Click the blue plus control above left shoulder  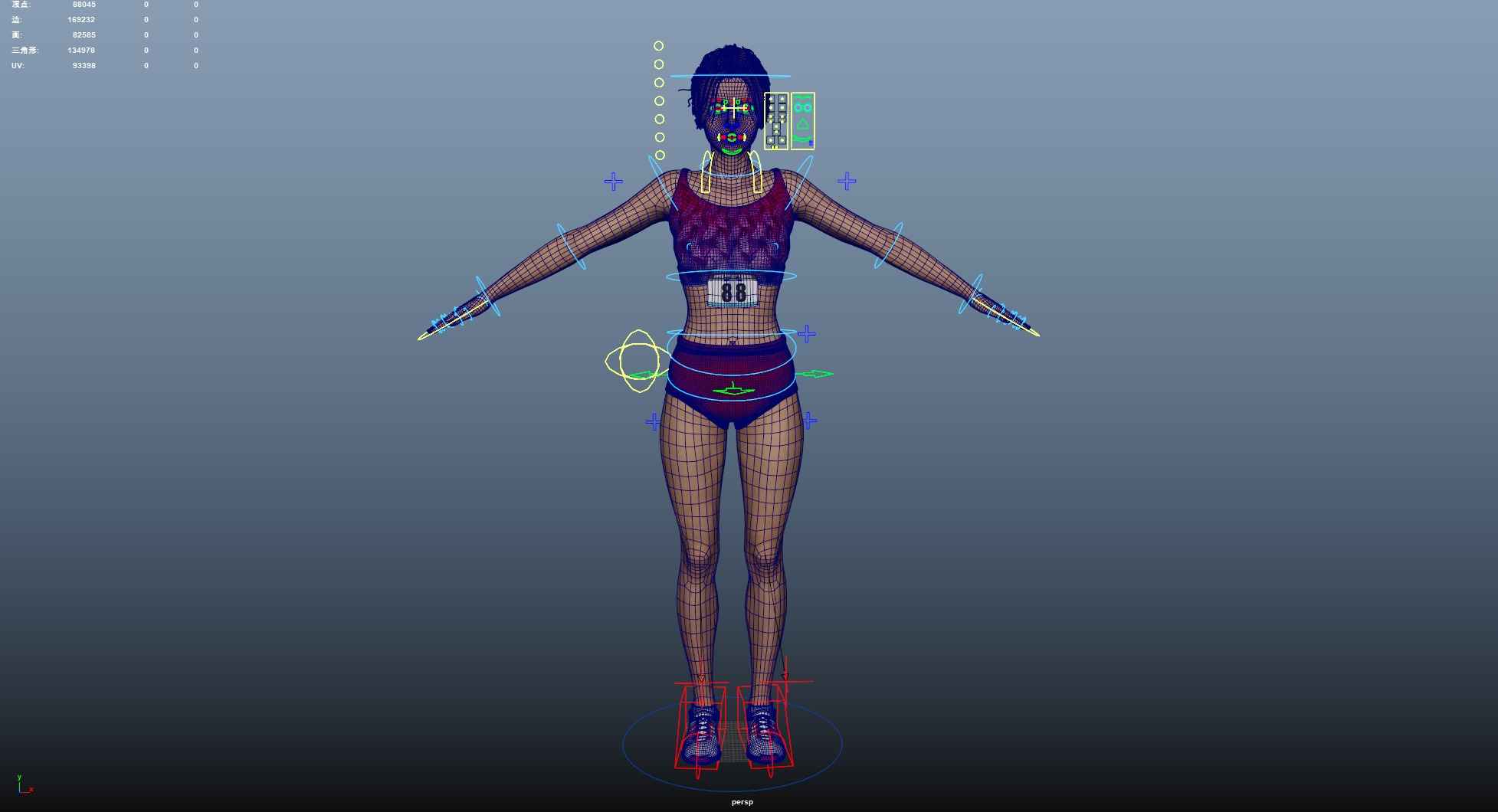click(x=613, y=182)
